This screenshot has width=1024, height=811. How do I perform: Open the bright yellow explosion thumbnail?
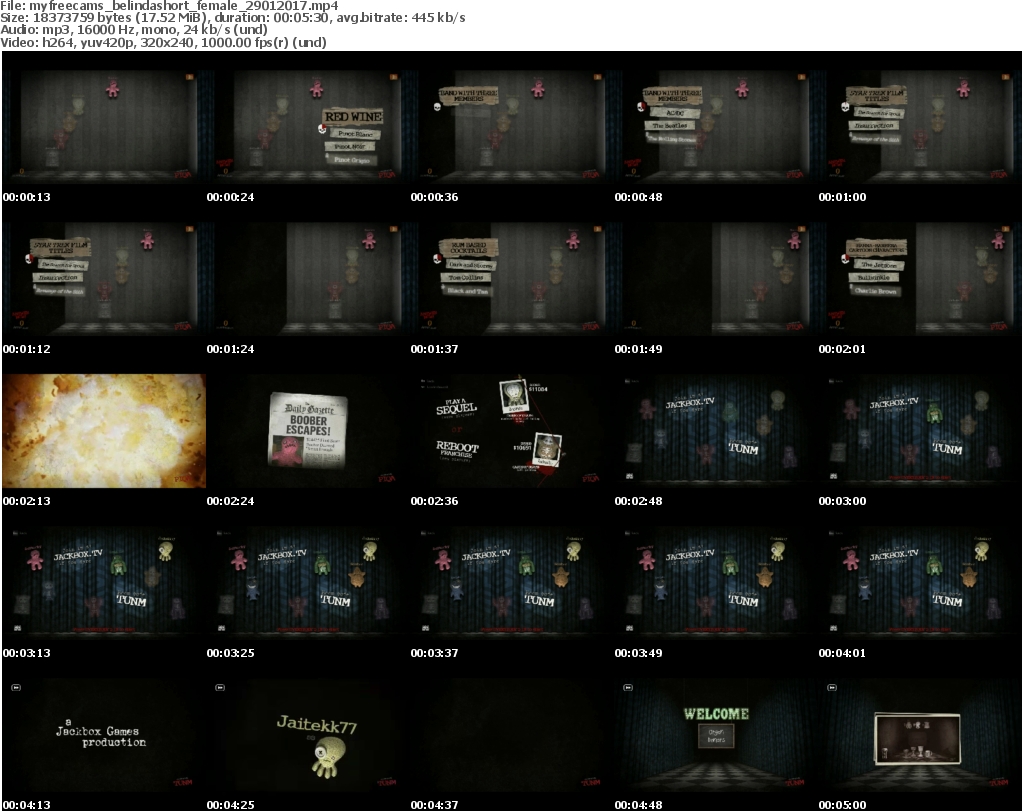104,431
